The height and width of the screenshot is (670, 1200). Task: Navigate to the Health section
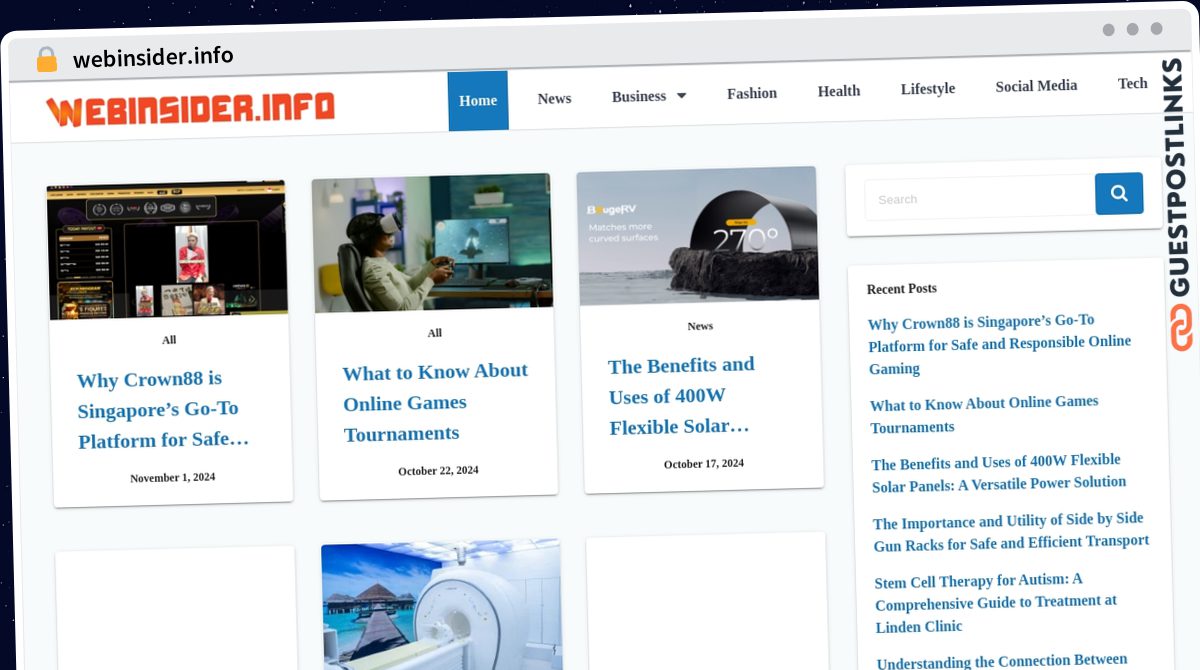839,91
